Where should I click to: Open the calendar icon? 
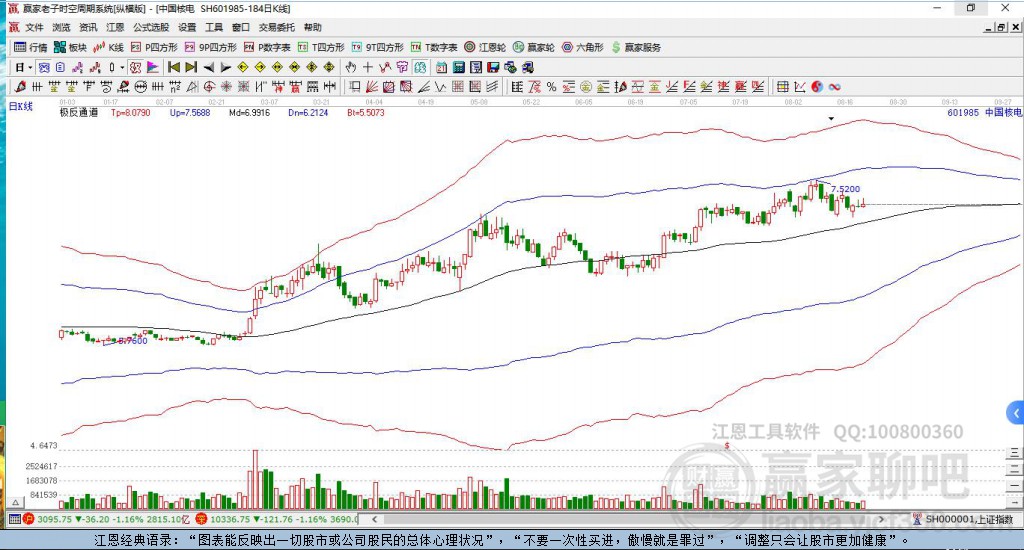pos(441,67)
